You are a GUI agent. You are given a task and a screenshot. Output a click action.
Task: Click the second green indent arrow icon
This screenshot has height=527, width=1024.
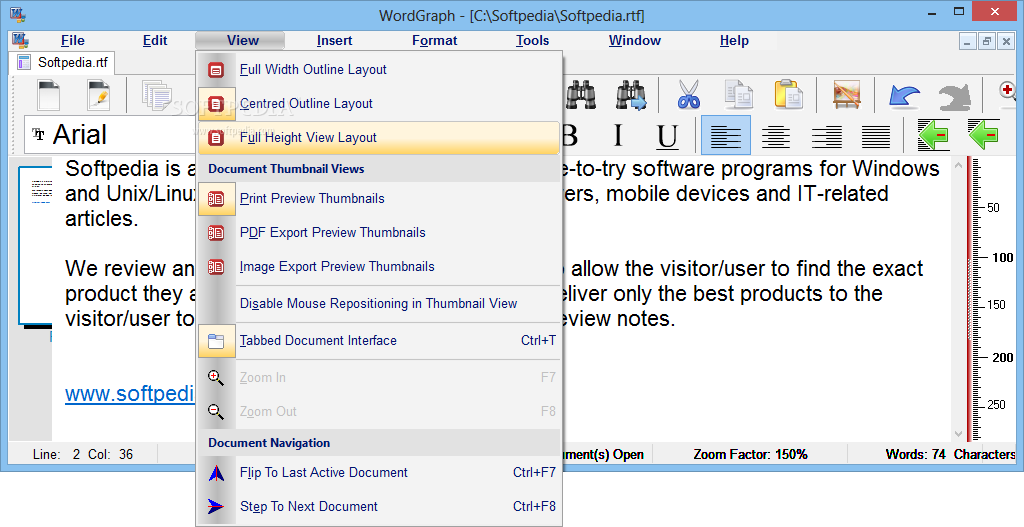pos(984,135)
